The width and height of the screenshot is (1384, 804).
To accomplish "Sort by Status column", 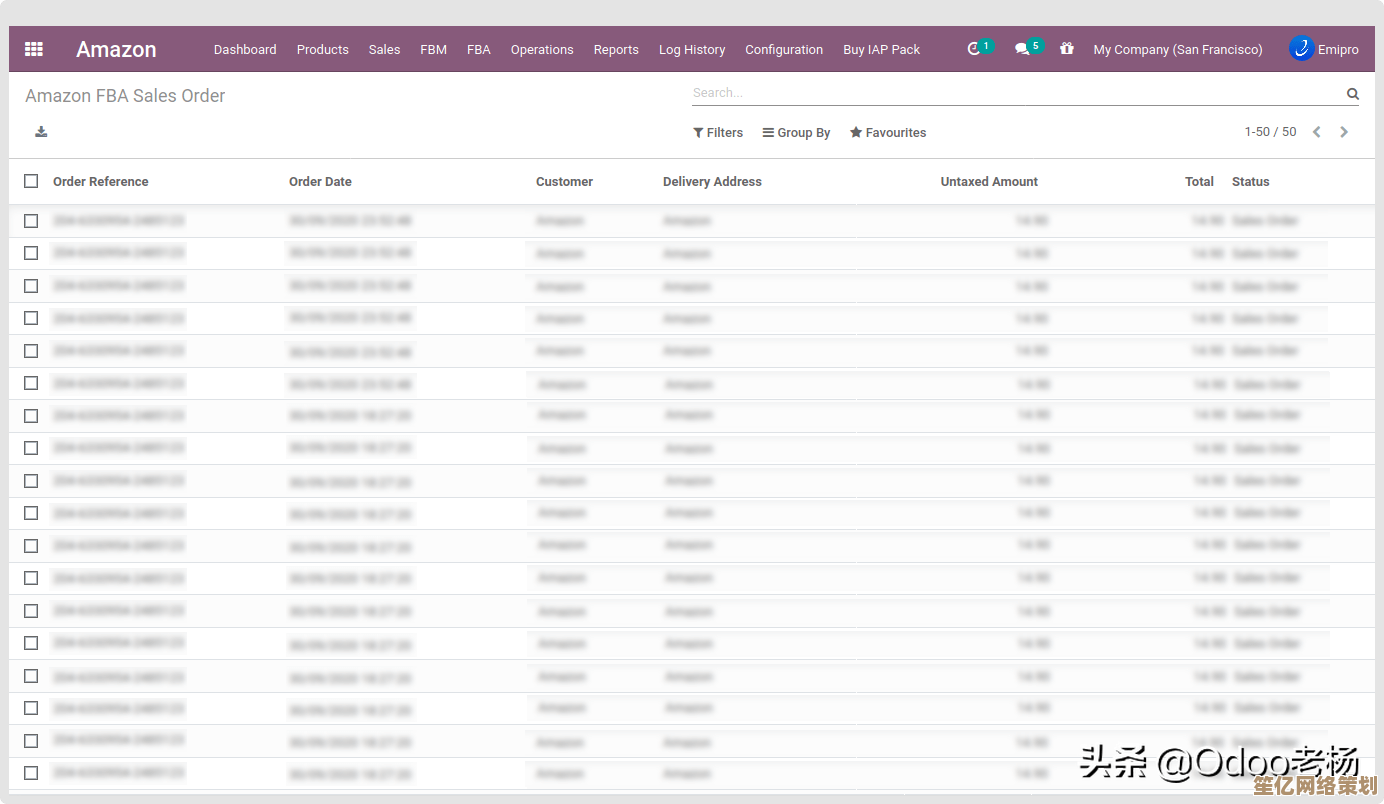I will pyautogui.click(x=1250, y=182).
